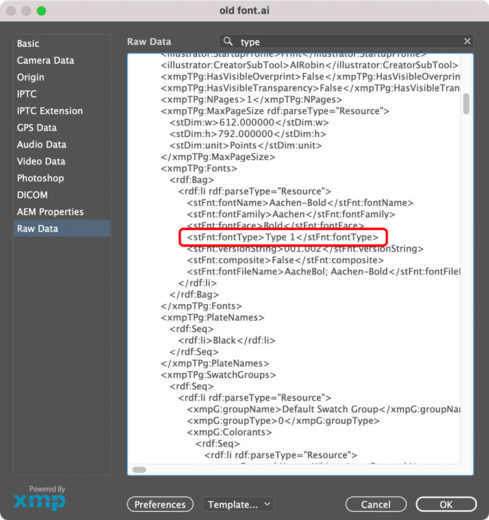489x520 pixels.
Task: Click the Template dropdown chevron arrow
Action: click(x=267, y=504)
